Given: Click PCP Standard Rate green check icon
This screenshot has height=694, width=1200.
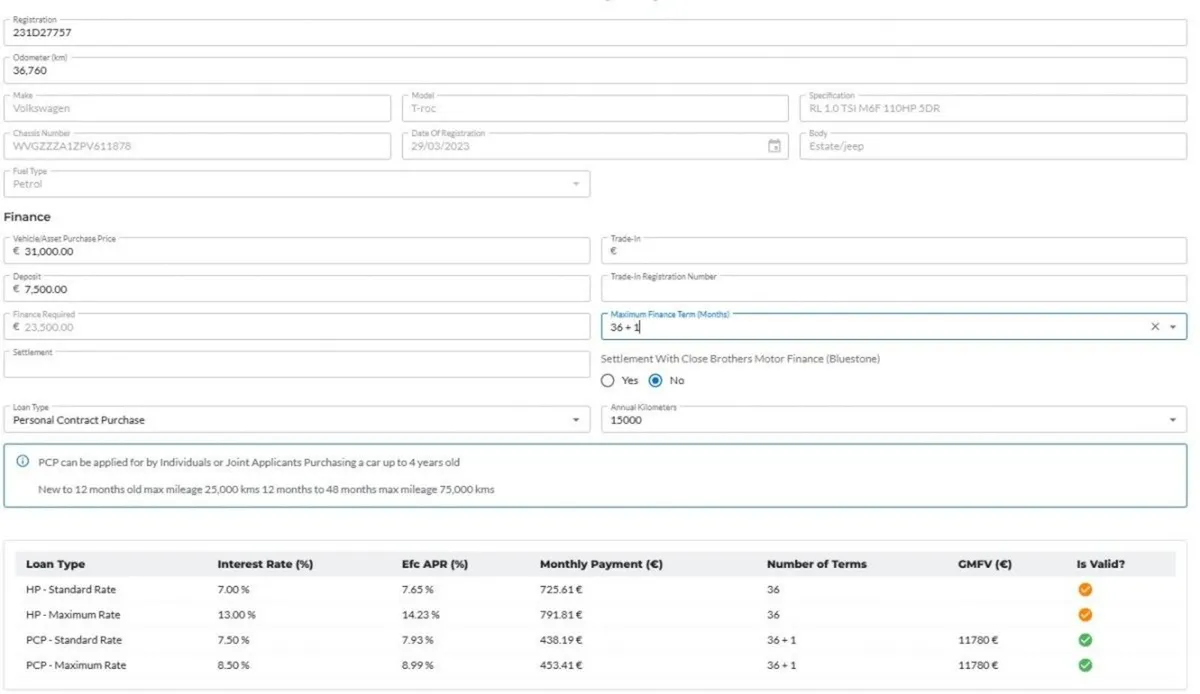Looking at the screenshot, I should pos(1085,640).
